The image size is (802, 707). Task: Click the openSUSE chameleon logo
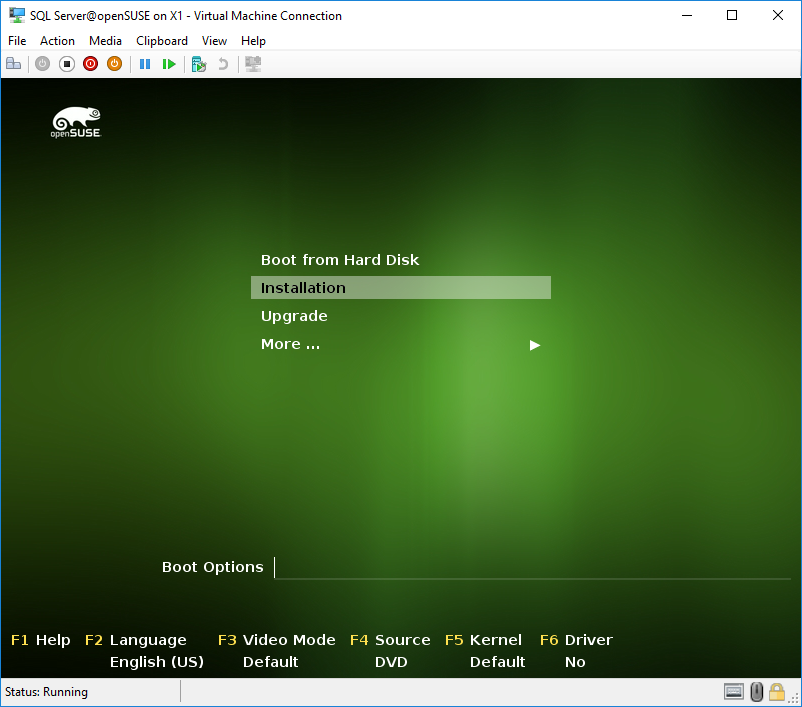(x=76, y=122)
